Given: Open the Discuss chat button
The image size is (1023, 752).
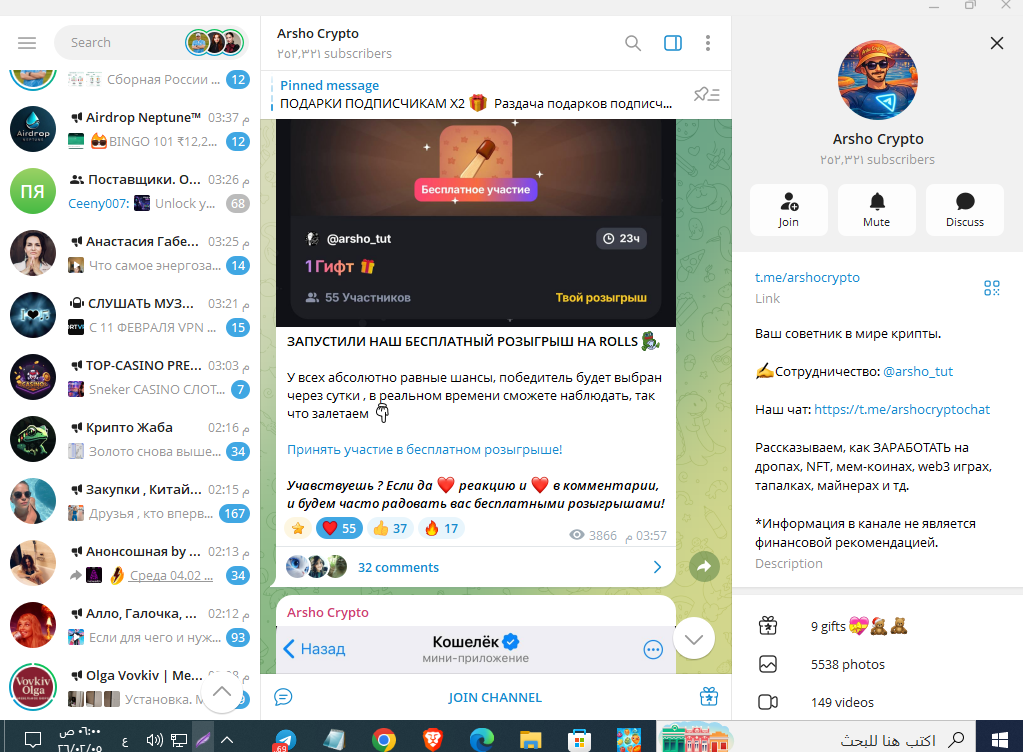Looking at the screenshot, I should [964, 209].
